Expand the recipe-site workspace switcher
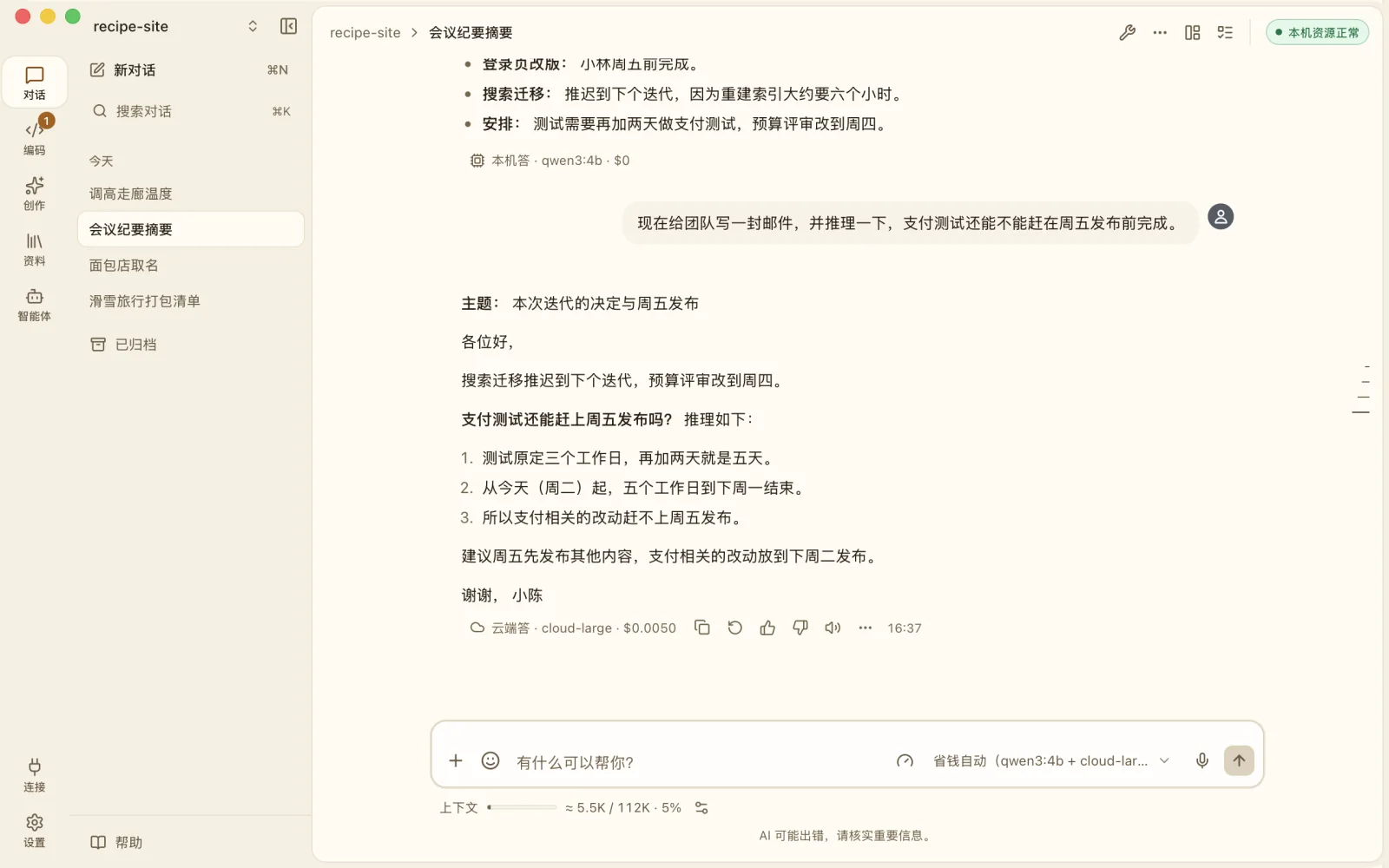The height and width of the screenshot is (868, 1389). 253,26
